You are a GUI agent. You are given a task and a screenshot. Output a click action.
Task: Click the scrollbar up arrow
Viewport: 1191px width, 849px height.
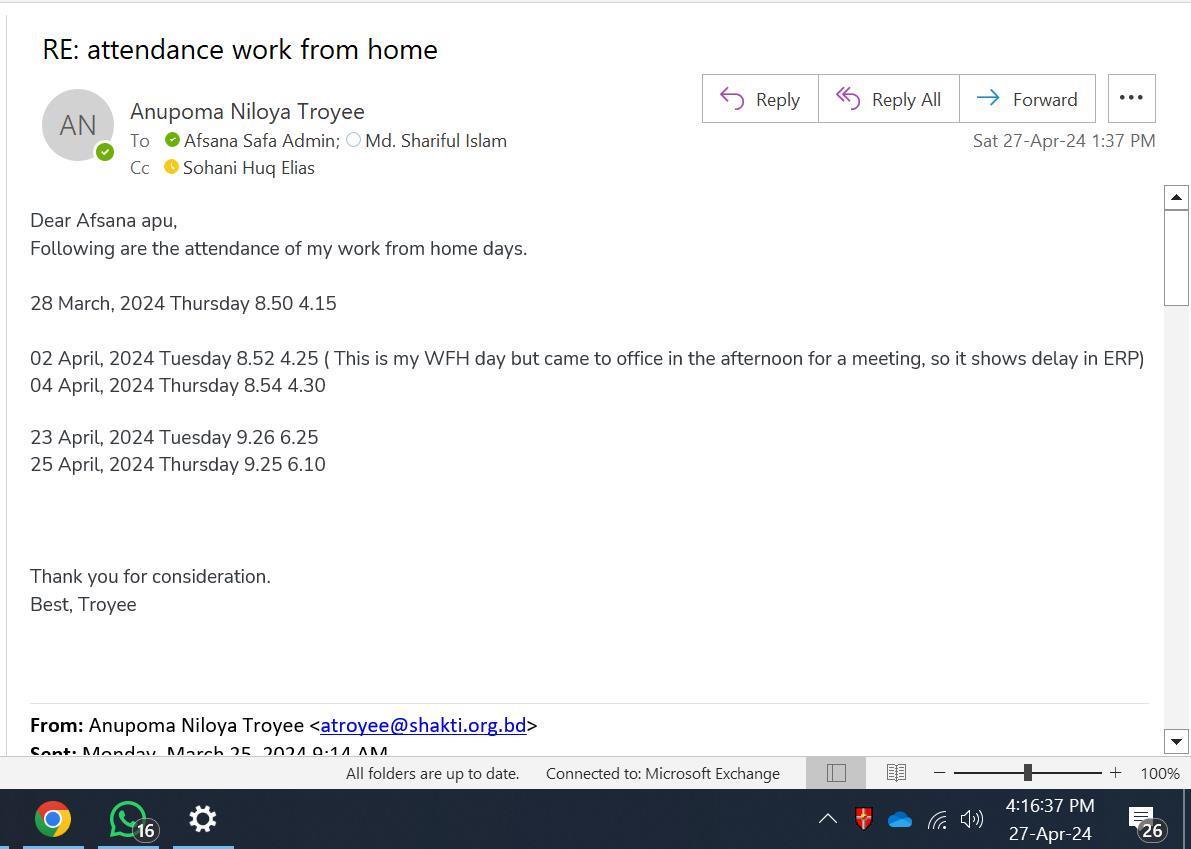coord(1176,197)
